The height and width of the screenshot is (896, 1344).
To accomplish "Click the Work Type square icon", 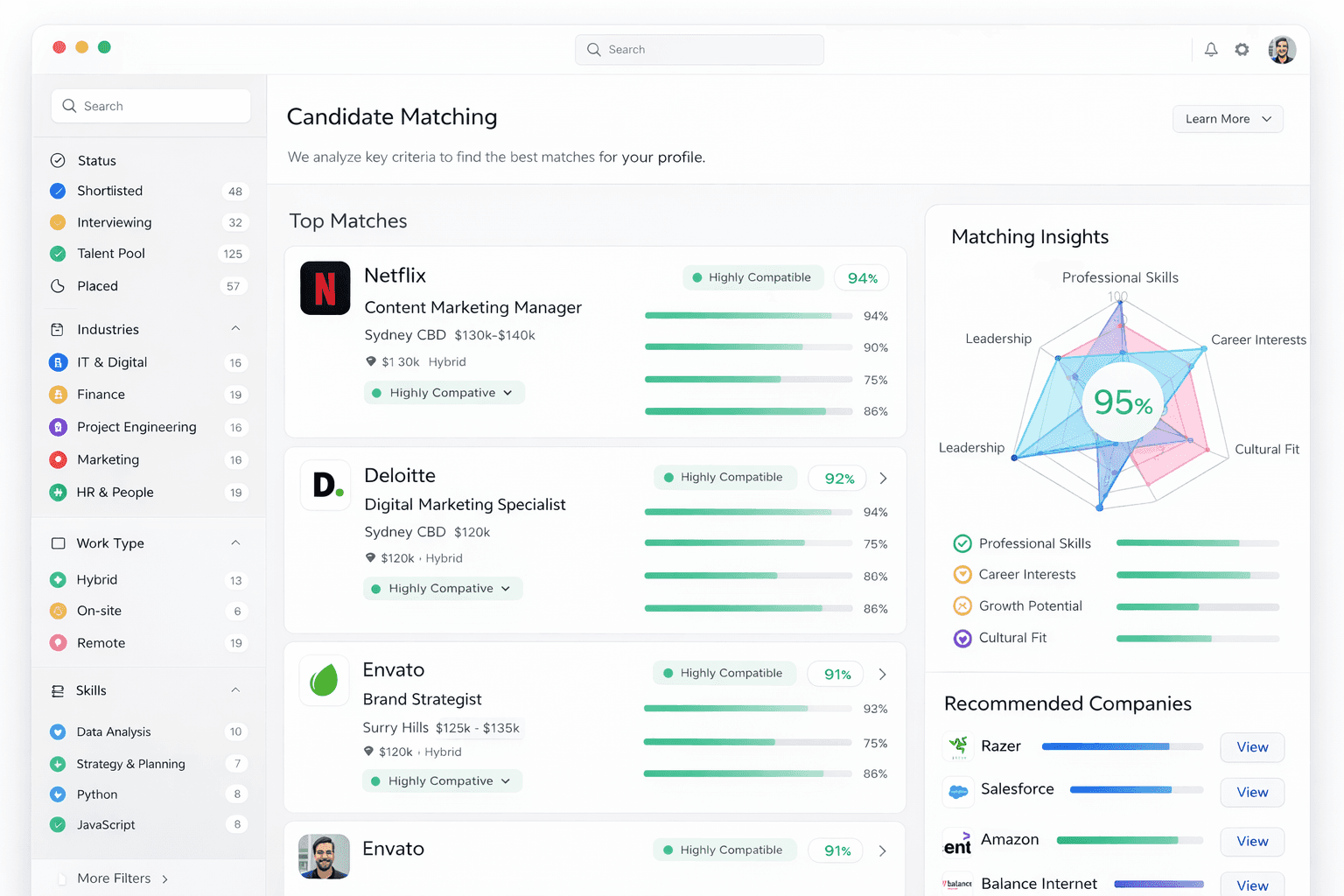I will (x=58, y=543).
